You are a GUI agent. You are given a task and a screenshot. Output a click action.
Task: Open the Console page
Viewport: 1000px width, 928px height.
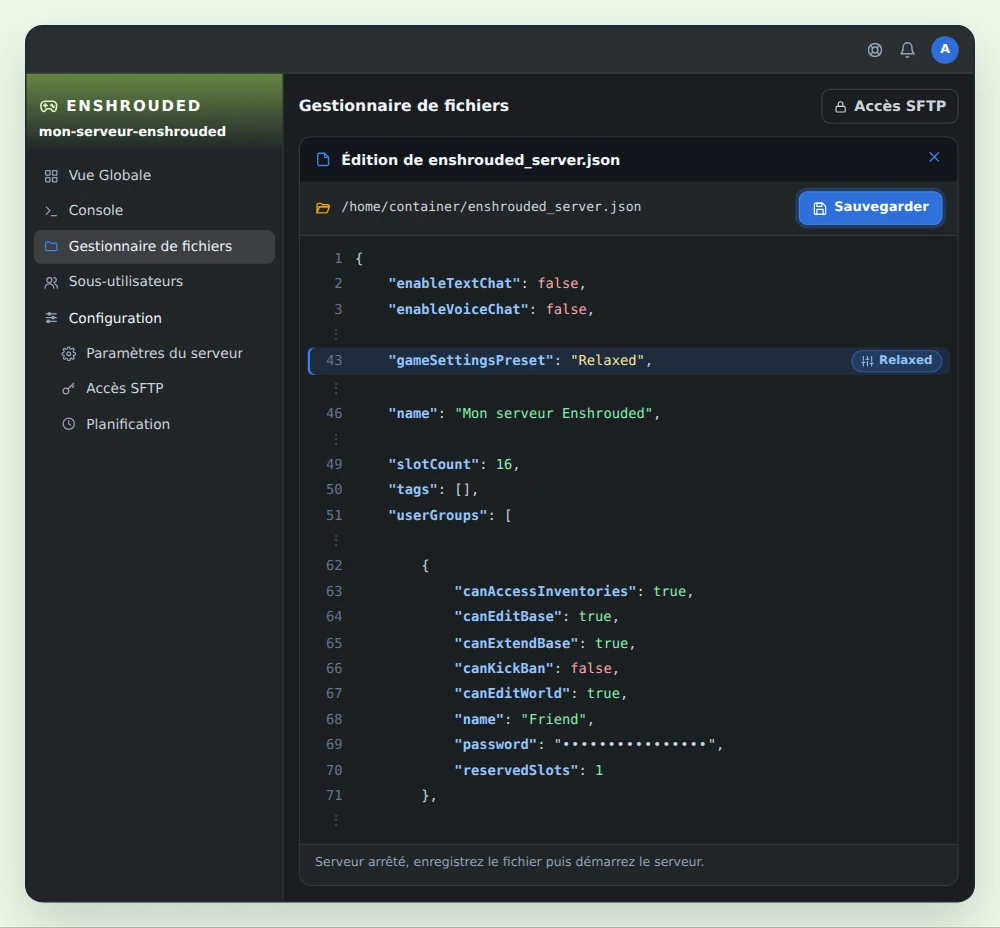click(155, 210)
